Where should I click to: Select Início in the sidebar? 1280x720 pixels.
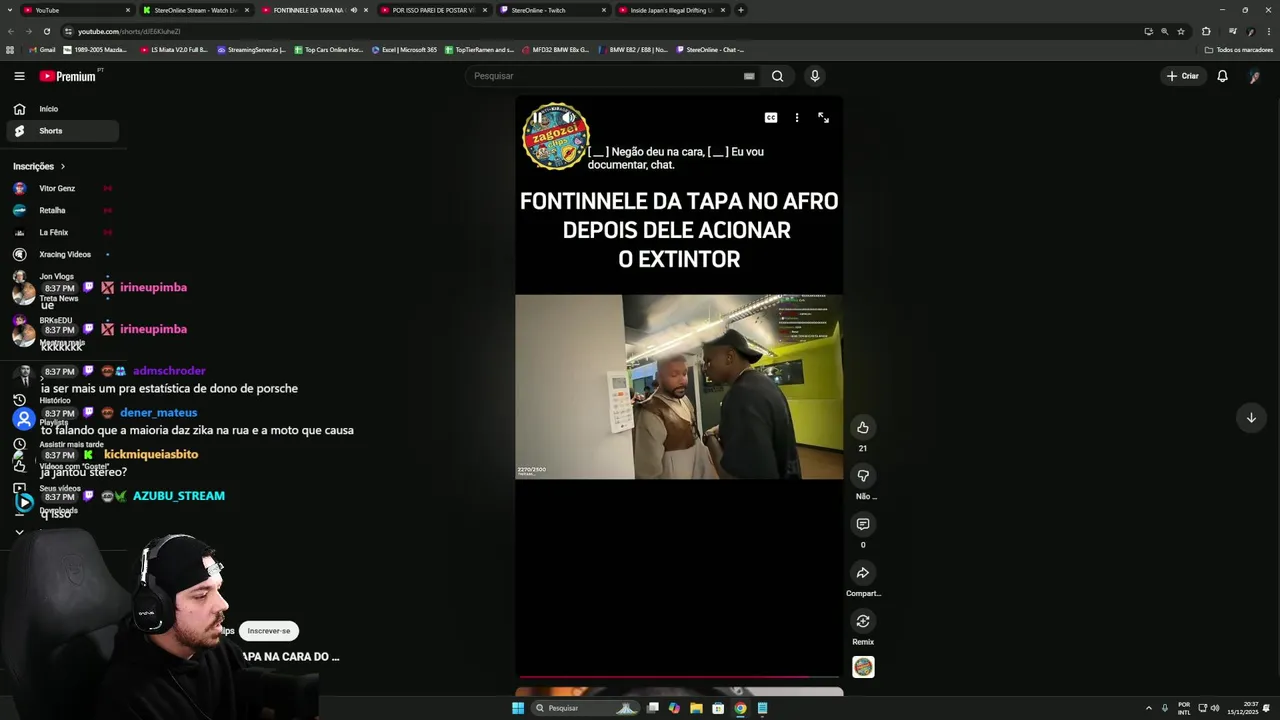tap(63, 109)
